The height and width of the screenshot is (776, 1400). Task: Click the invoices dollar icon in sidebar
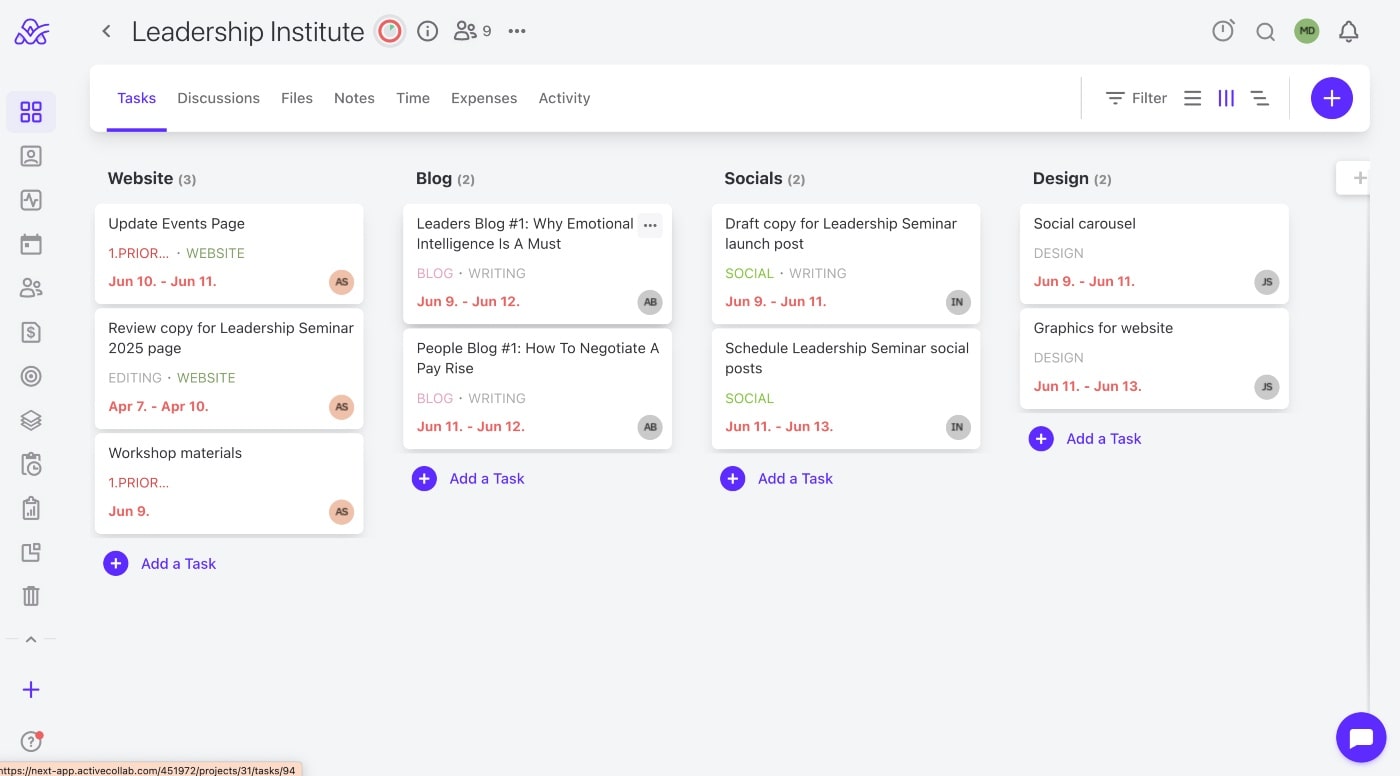[31, 332]
